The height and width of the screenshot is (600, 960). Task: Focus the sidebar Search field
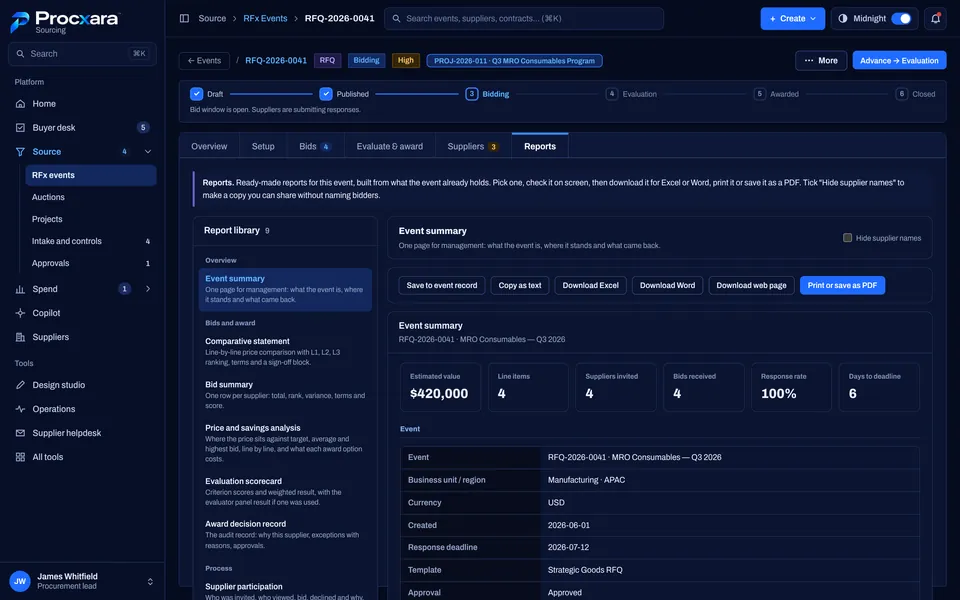click(x=82, y=54)
